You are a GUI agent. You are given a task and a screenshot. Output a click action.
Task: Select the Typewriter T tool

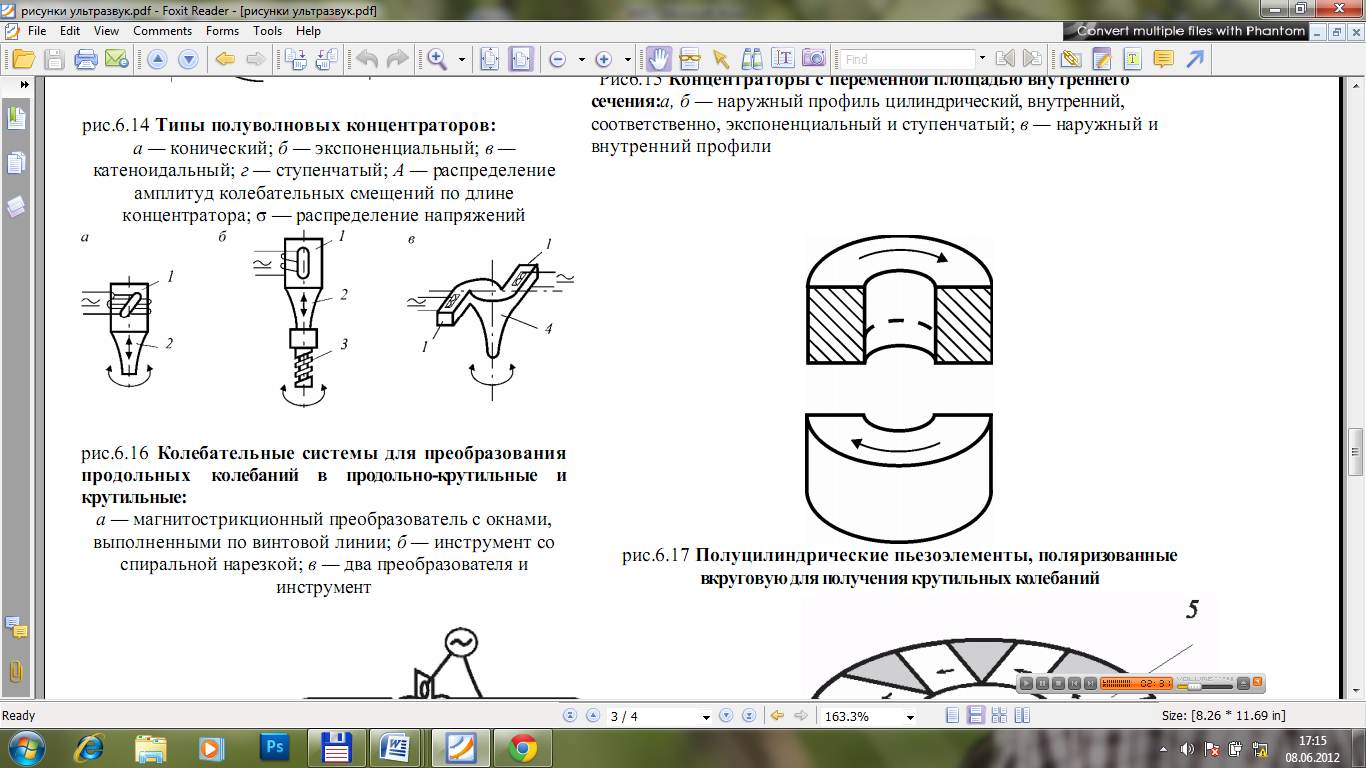[x=1132, y=59]
